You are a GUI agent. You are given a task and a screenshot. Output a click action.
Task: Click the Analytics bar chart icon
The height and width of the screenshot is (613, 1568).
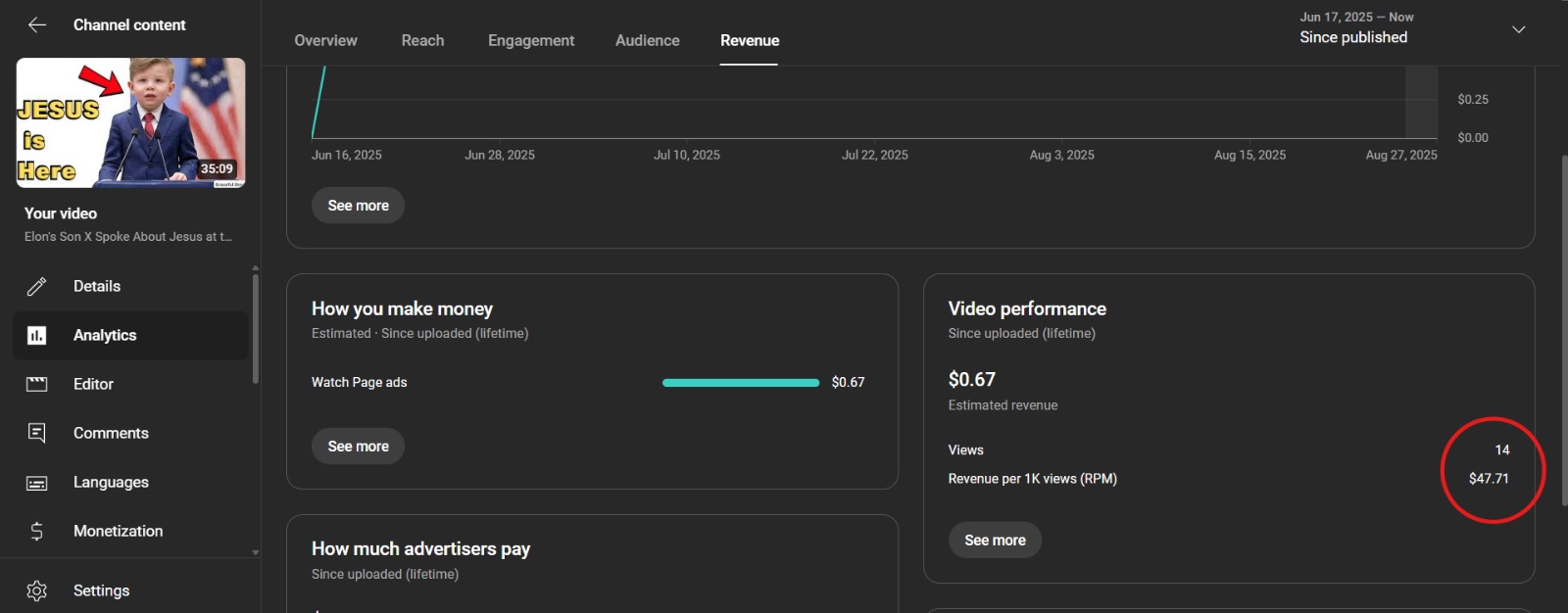tap(36, 335)
